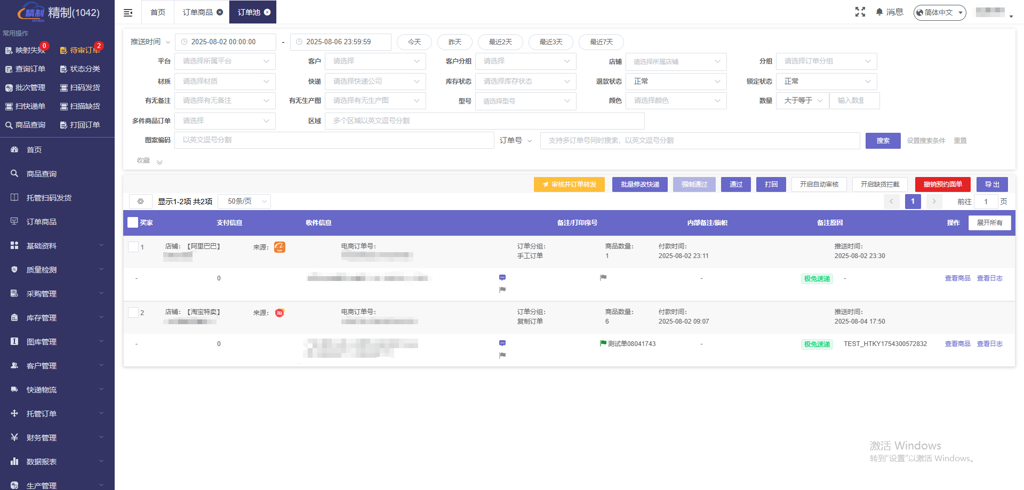
Task: Click the green flag on order 2
Action: click(602, 344)
